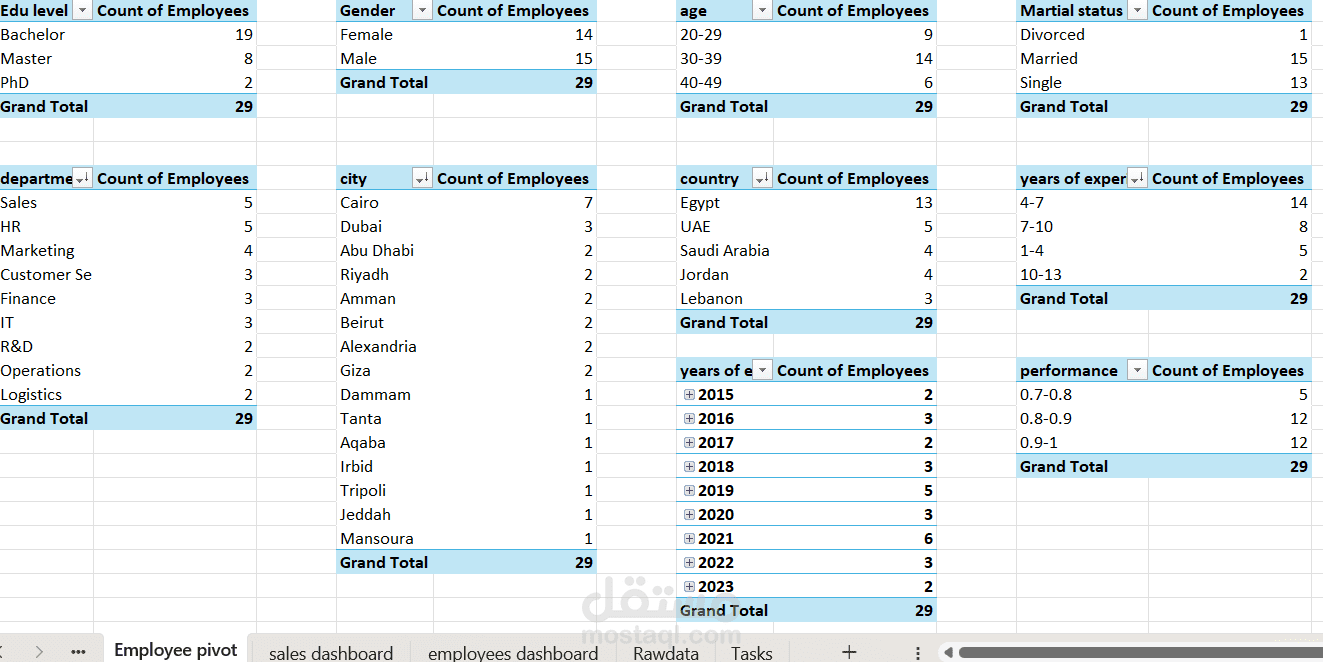1323x662 pixels.
Task: Expand the 2019 year group
Action: click(x=689, y=491)
